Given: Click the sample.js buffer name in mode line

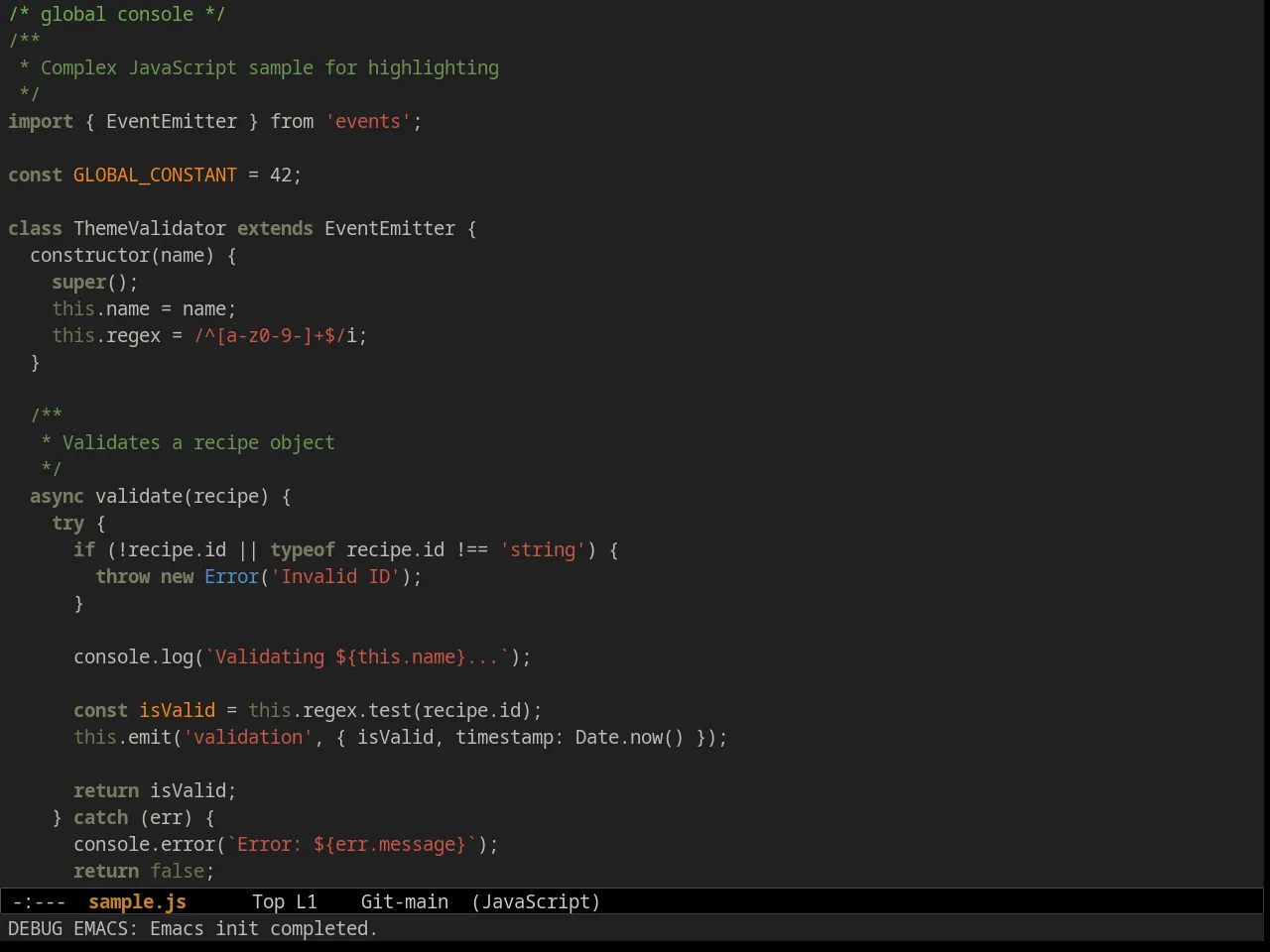Looking at the screenshot, I should pyautogui.click(x=137, y=901).
